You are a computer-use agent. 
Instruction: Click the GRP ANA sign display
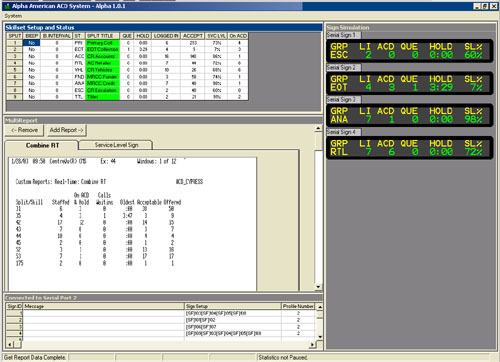410,115
